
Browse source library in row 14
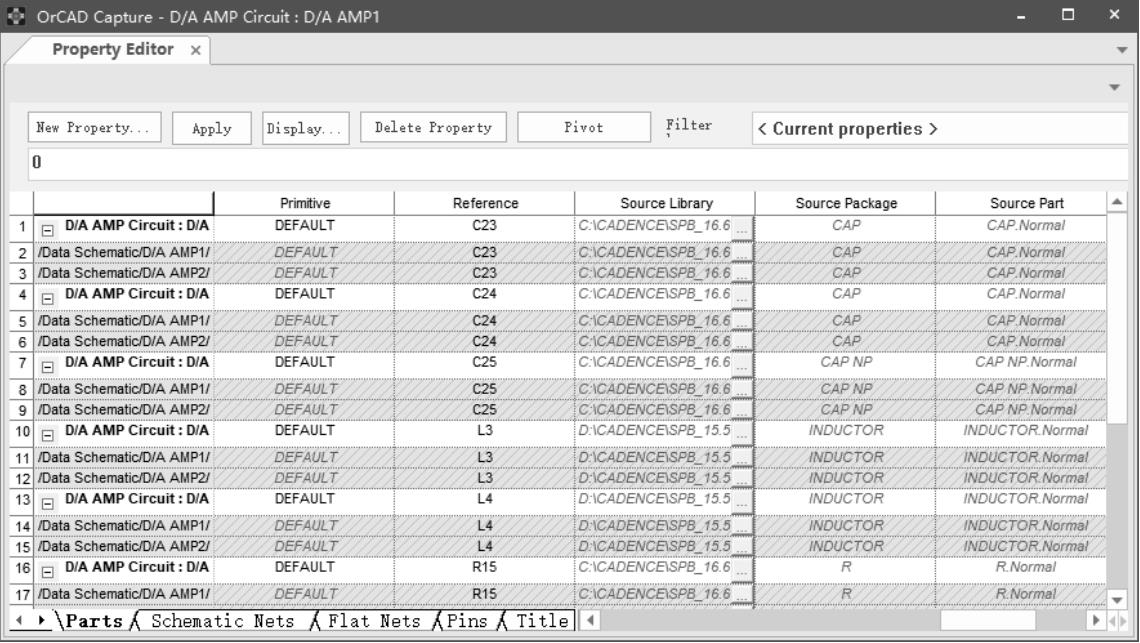[x=742, y=526]
